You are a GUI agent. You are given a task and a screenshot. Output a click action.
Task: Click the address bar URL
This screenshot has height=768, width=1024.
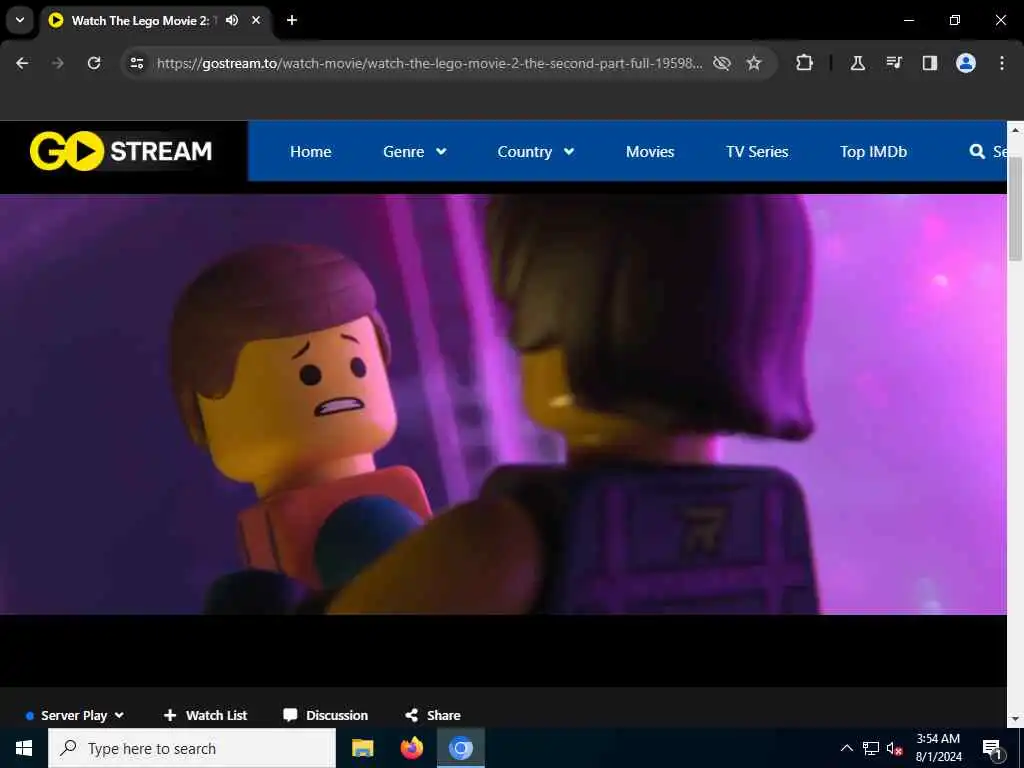430,63
